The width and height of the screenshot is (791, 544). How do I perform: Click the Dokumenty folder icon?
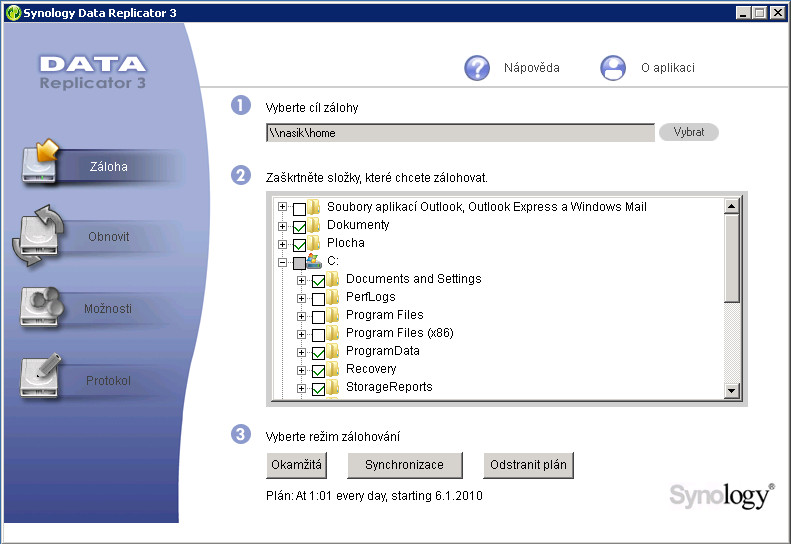(x=314, y=225)
